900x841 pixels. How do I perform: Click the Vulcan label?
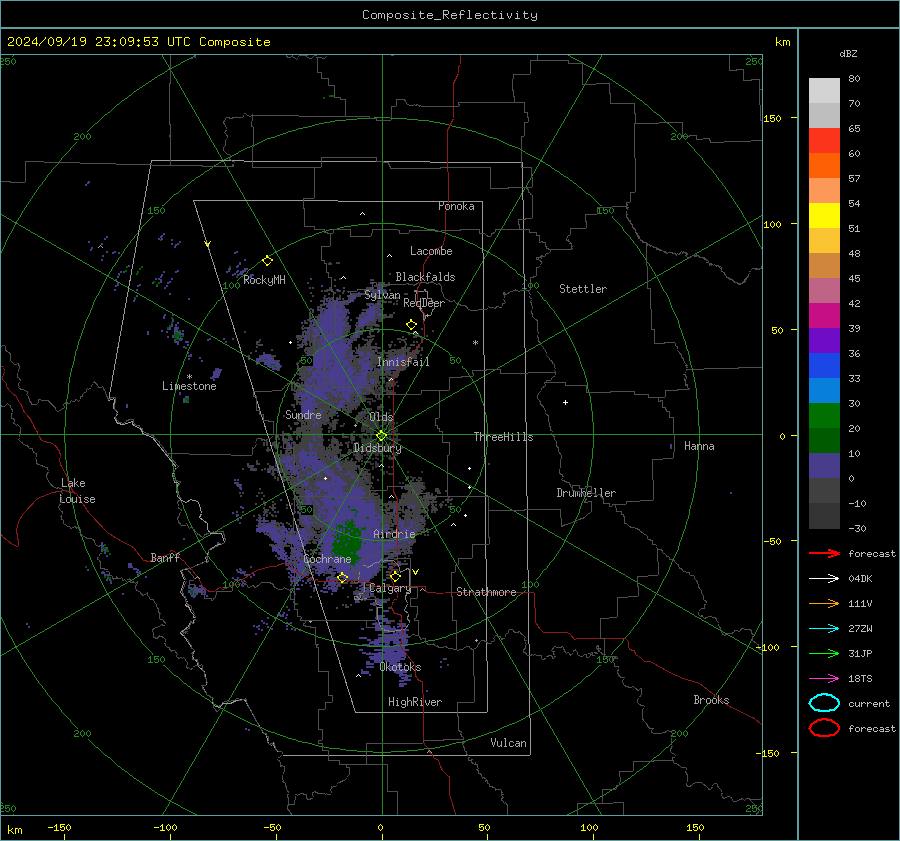[x=509, y=743]
